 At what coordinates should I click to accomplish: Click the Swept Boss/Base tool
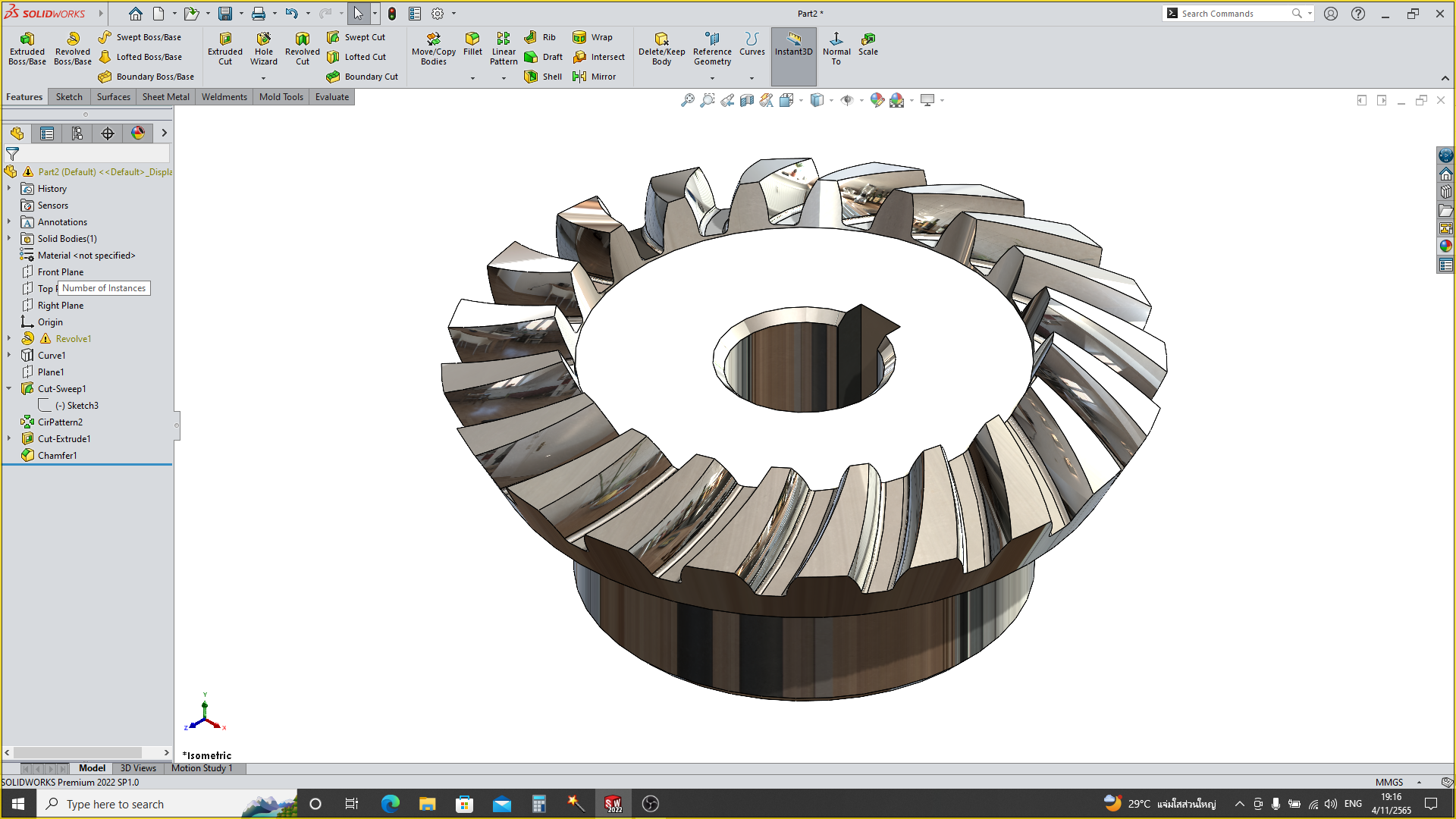click(140, 37)
